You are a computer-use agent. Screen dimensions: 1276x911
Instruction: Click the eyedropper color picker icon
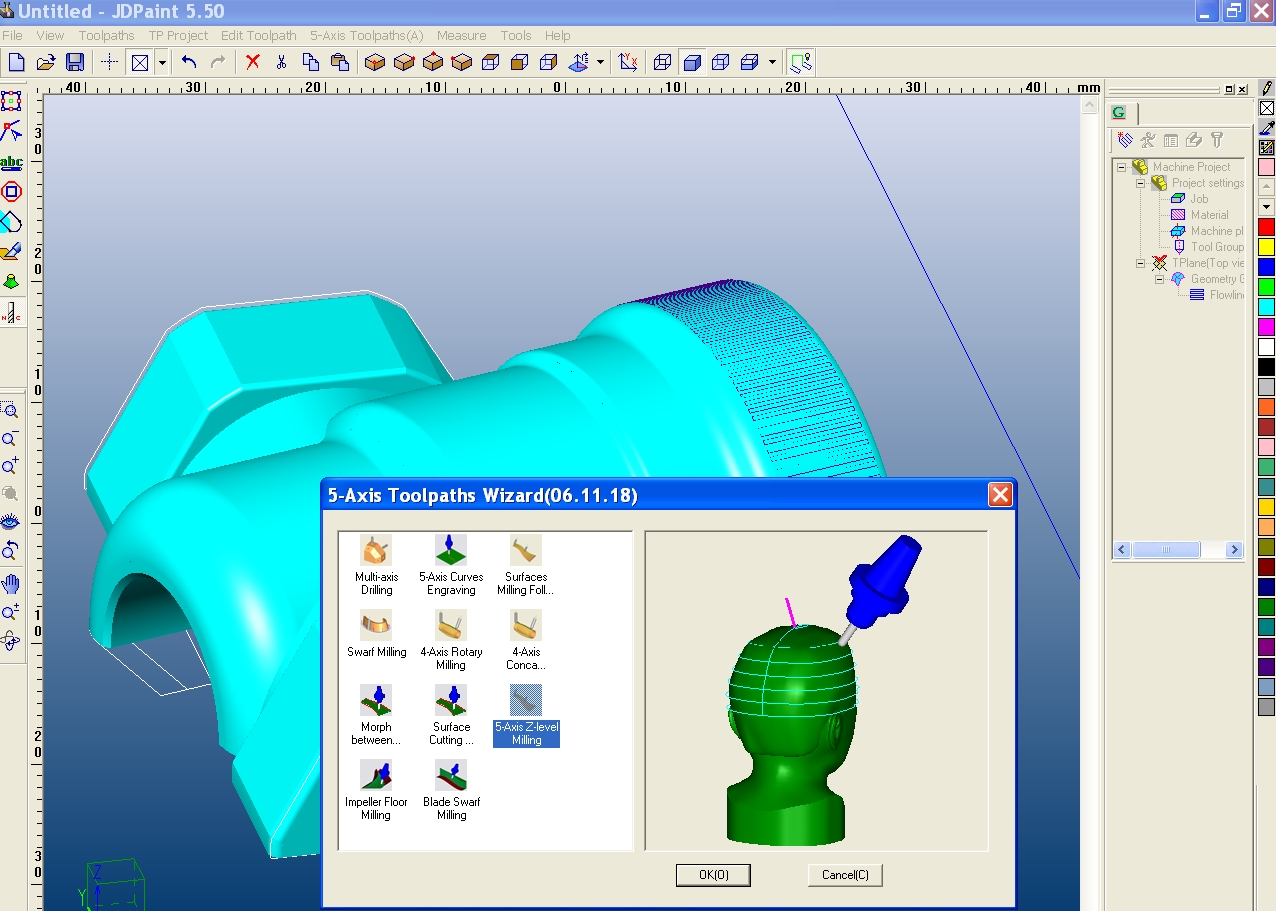click(1266, 127)
